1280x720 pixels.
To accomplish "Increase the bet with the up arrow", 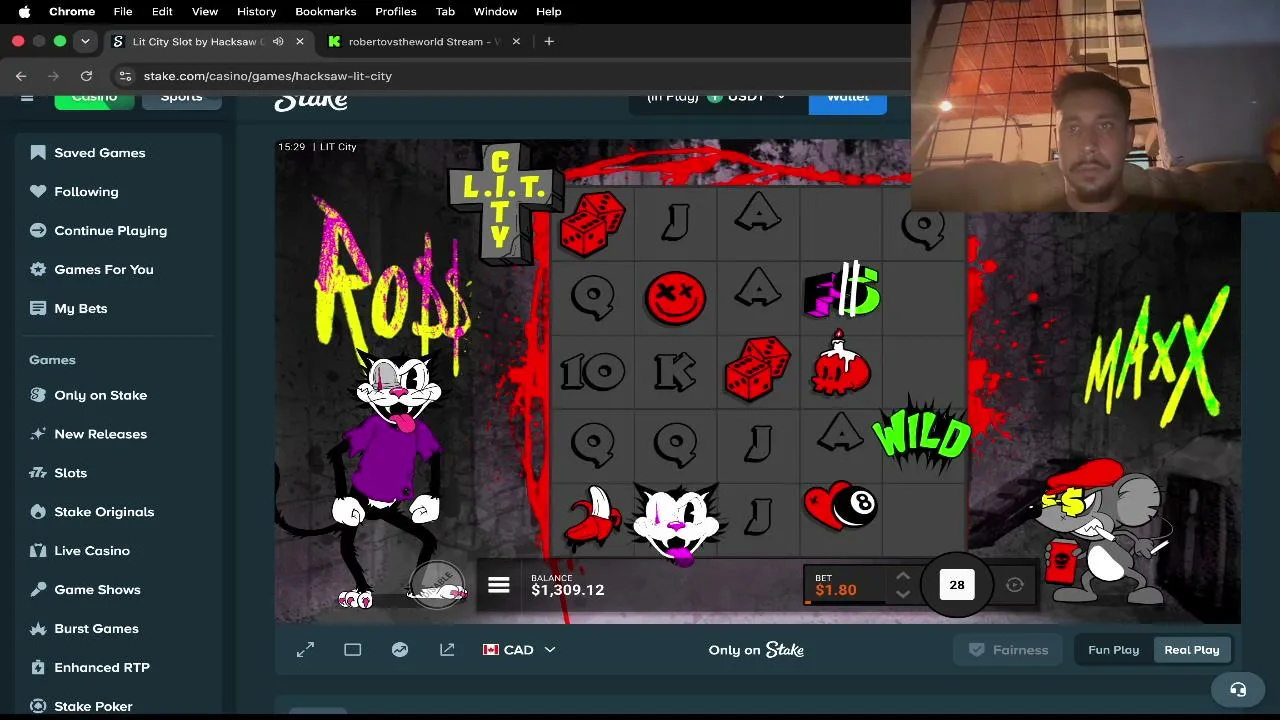I will tap(902, 577).
